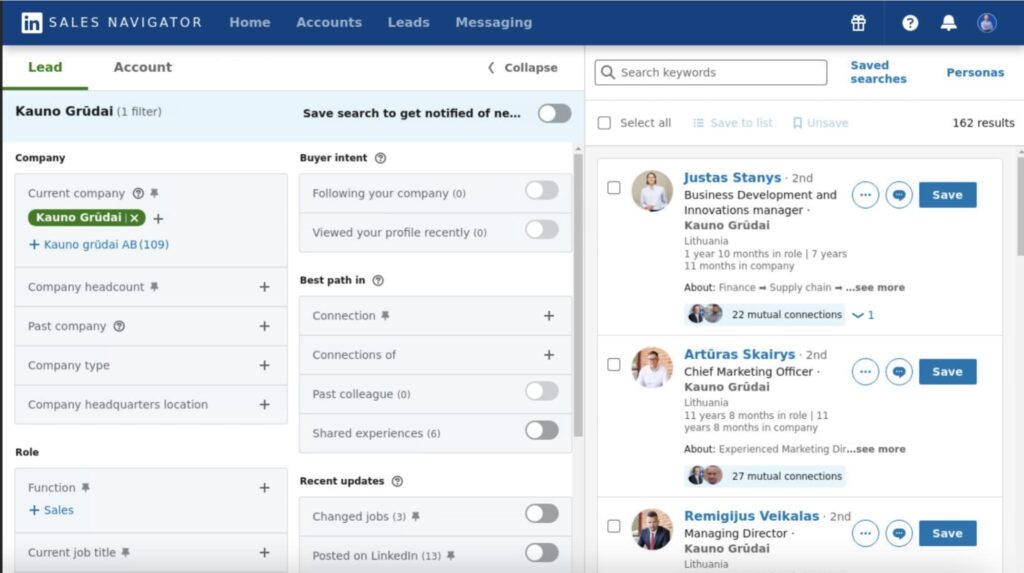The width and height of the screenshot is (1024, 573).
Task: Expand Company headquarters location filter
Action: pyautogui.click(x=264, y=404)
